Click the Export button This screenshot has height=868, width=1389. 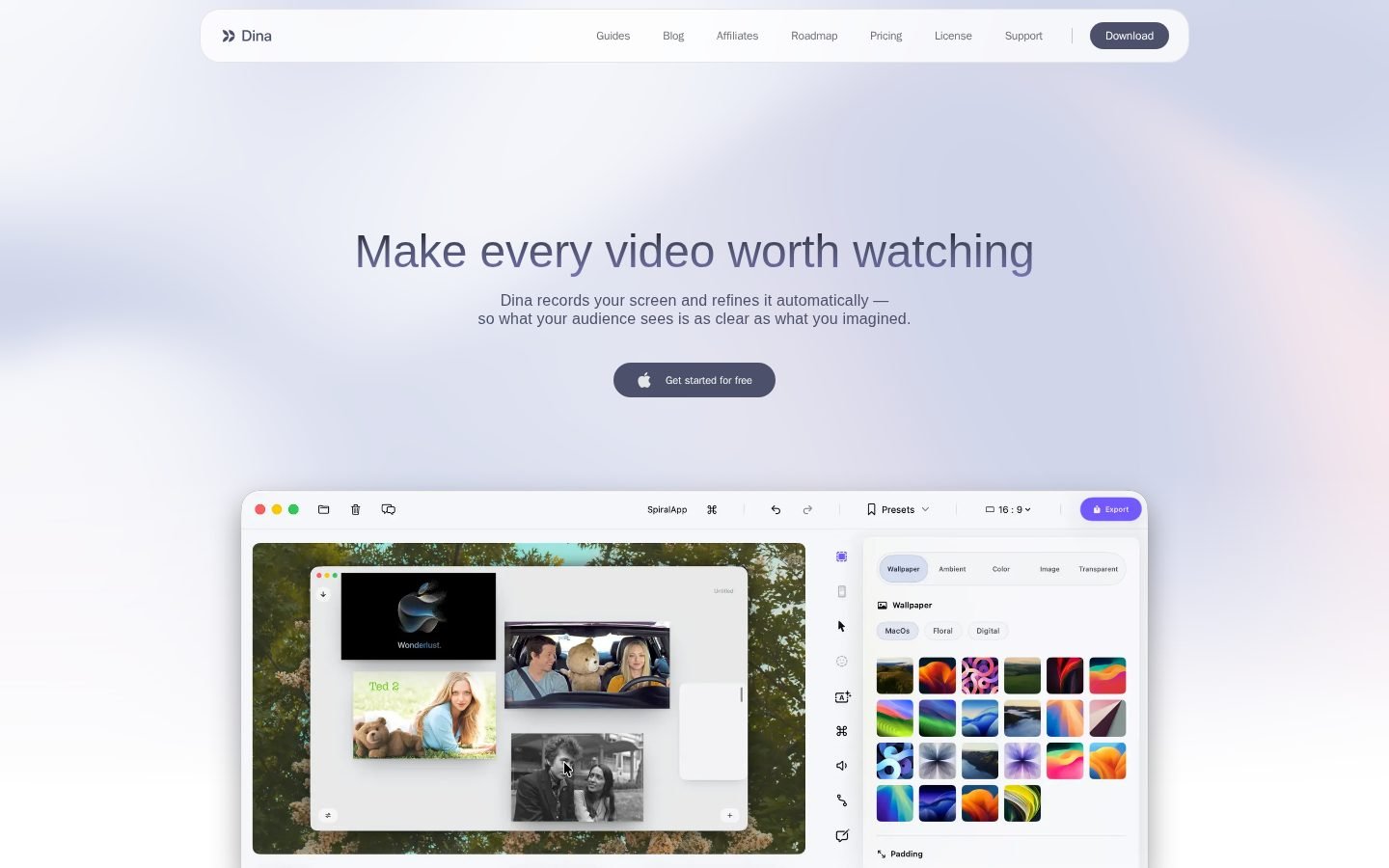pyautogui.click(x=1111, y=509)
